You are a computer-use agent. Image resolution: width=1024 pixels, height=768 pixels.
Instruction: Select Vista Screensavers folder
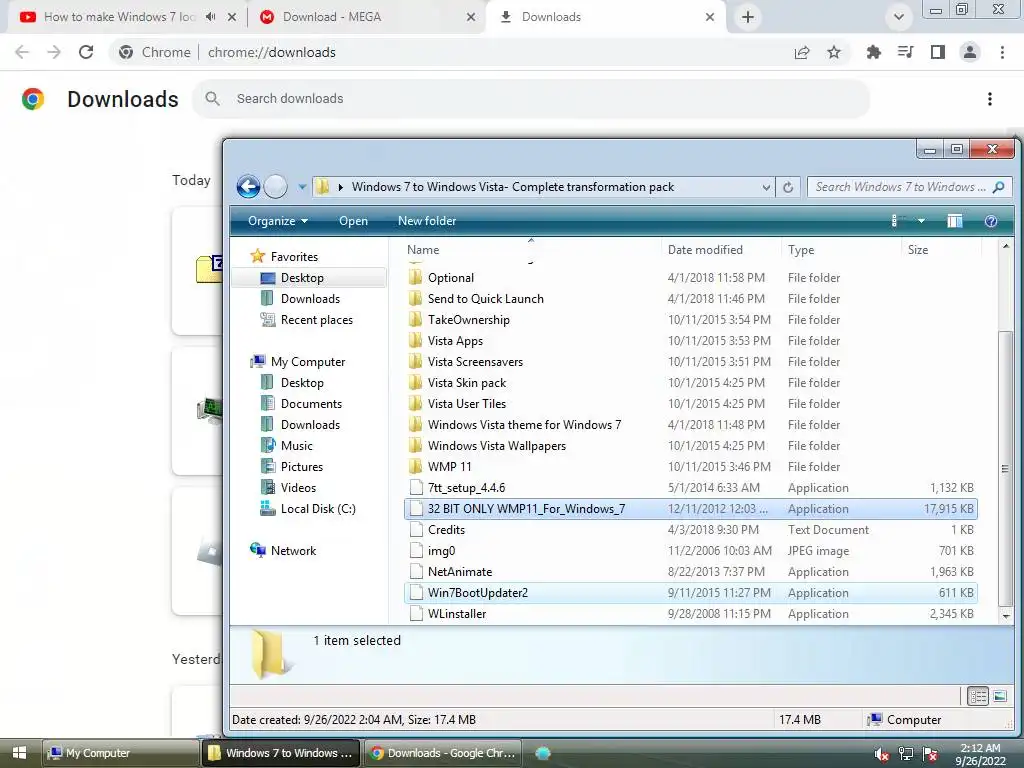pyautogui.click(x=690, y=361)
